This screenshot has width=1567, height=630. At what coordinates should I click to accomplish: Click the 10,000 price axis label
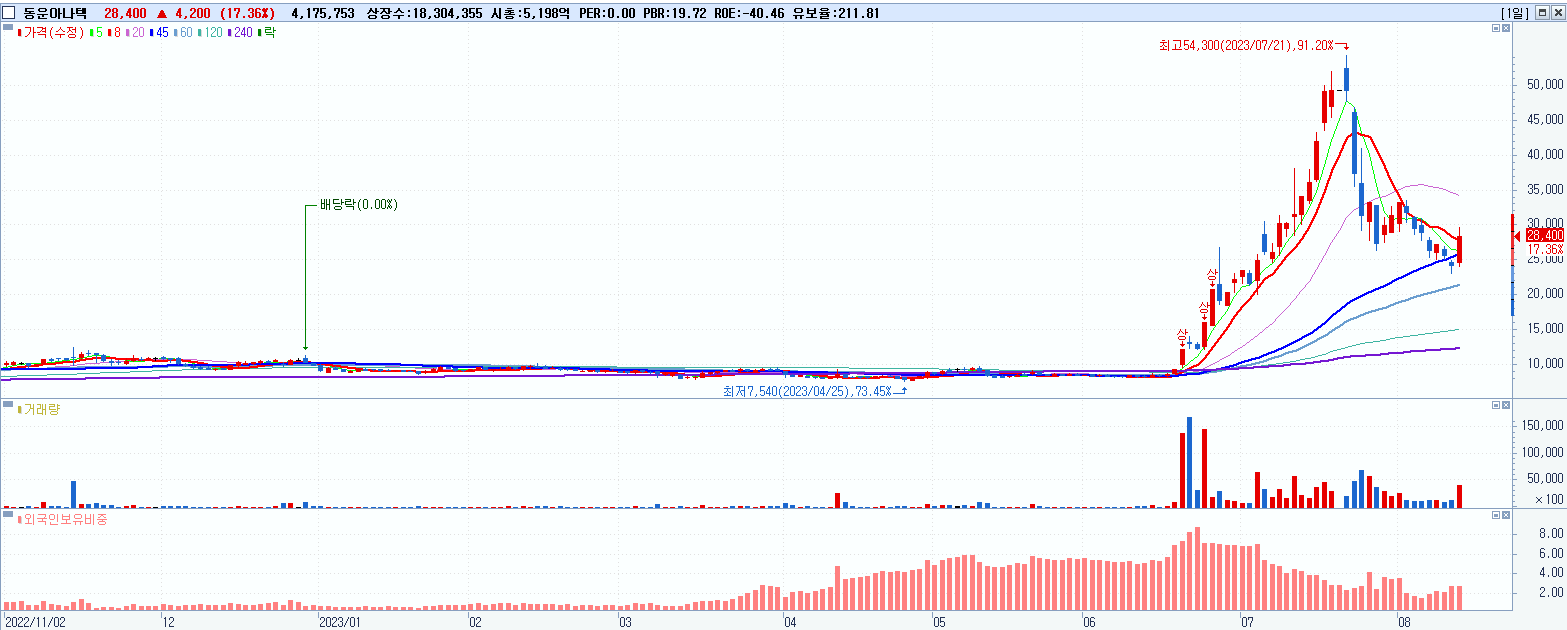tap(1546, 363)
